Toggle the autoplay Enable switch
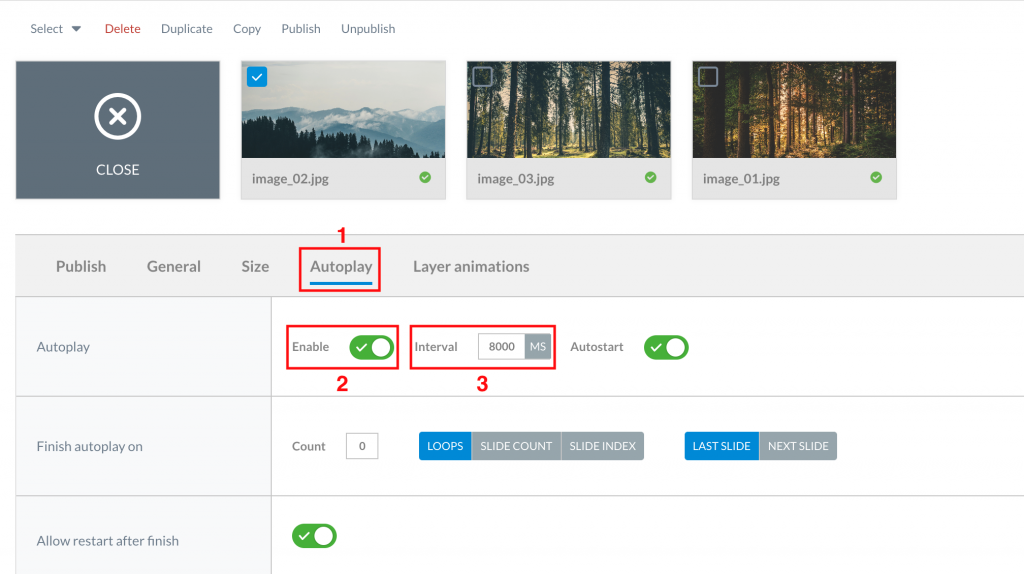The width and height of the screenshot is (1024, 574). 372,347
